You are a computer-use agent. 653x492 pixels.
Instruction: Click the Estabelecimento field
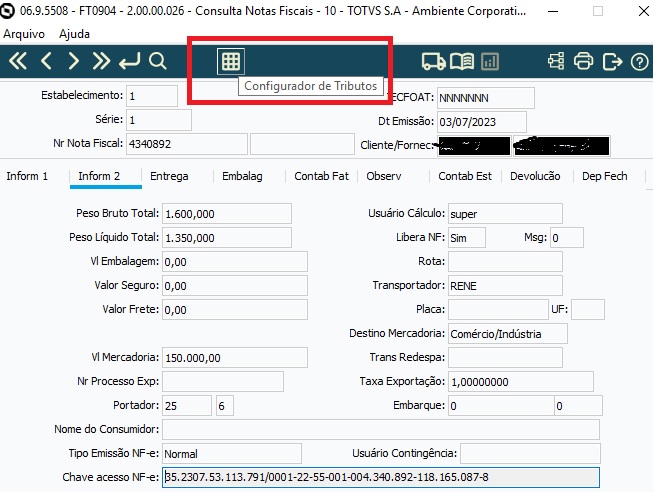tap(152, 96)
